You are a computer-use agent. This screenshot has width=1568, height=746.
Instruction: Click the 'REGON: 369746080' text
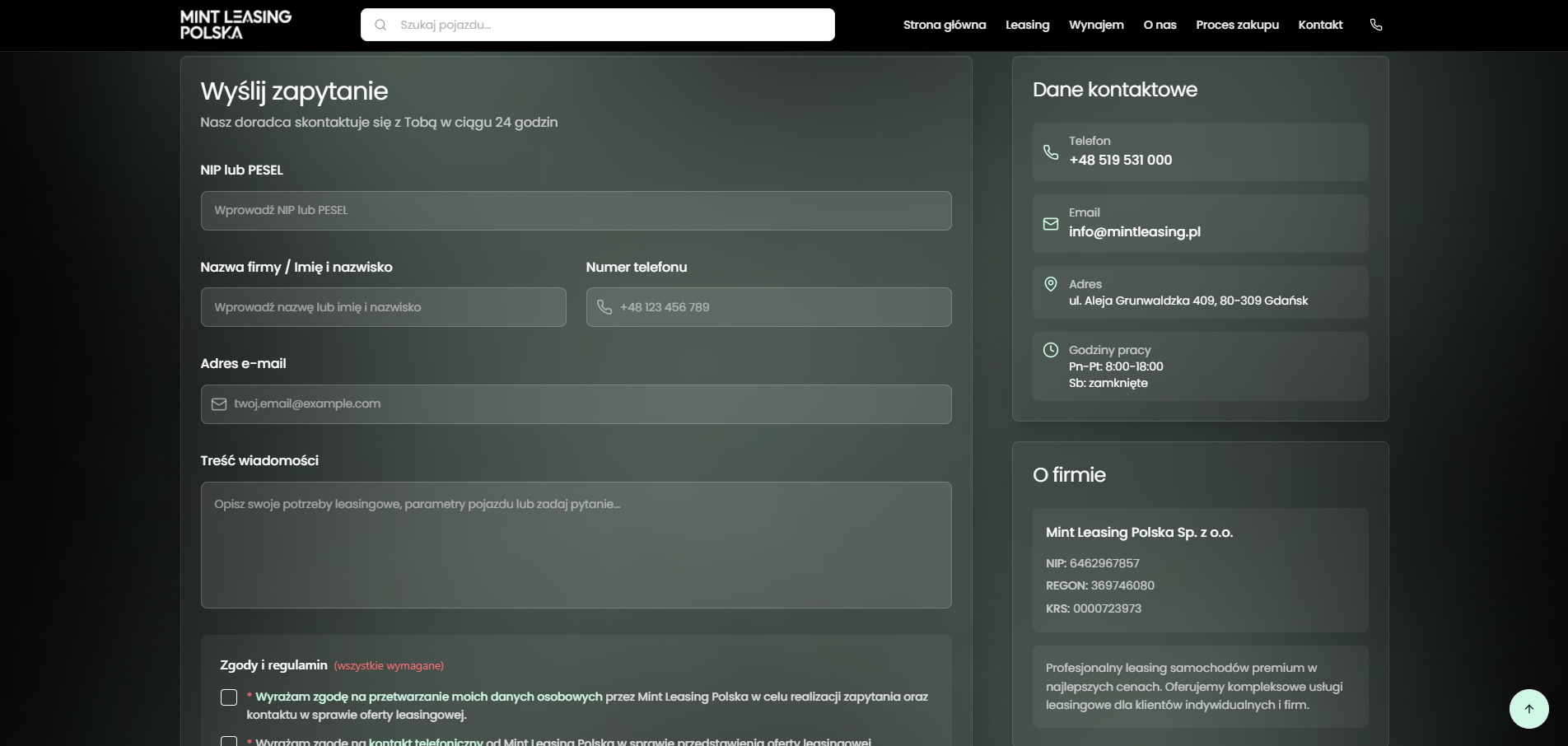tap(1100, 585)
